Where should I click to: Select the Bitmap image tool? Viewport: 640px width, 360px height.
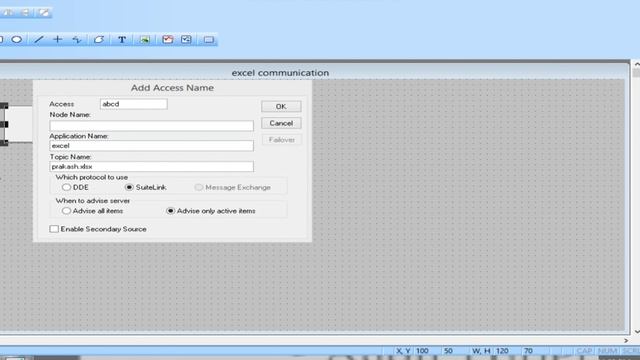pos(144,40)
